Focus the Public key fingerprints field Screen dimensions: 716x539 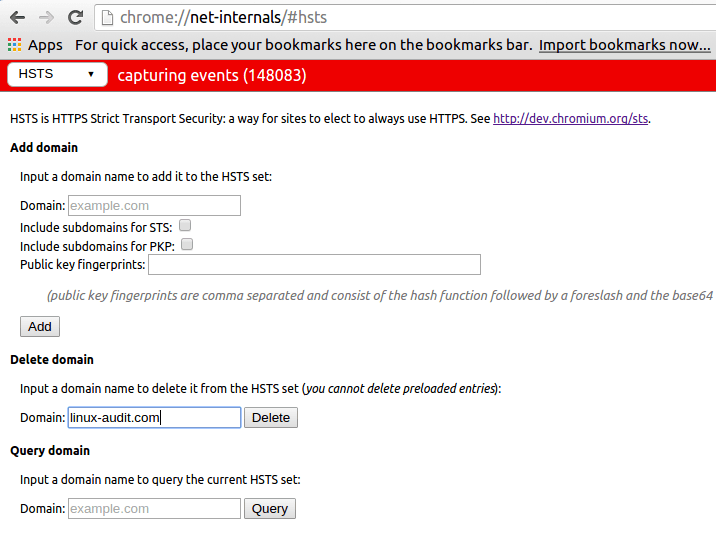tap(314, 264)
